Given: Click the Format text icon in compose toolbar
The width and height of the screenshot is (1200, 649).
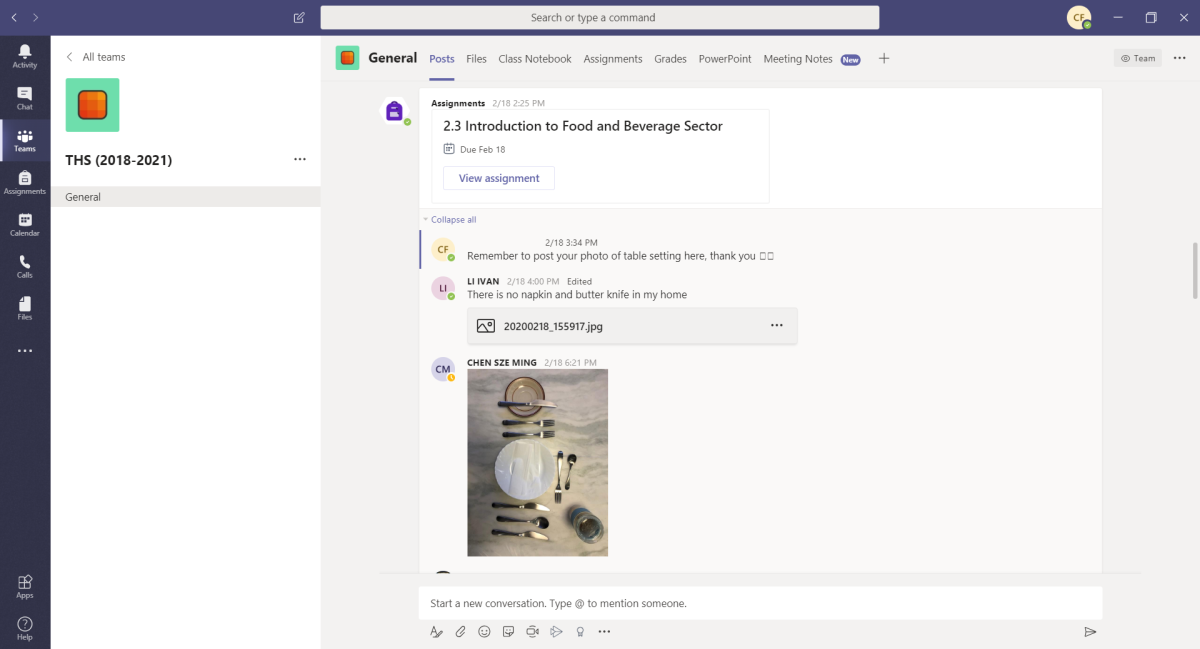Looking at the screenshot, I should pyautogui.click(x=436, y=631).
